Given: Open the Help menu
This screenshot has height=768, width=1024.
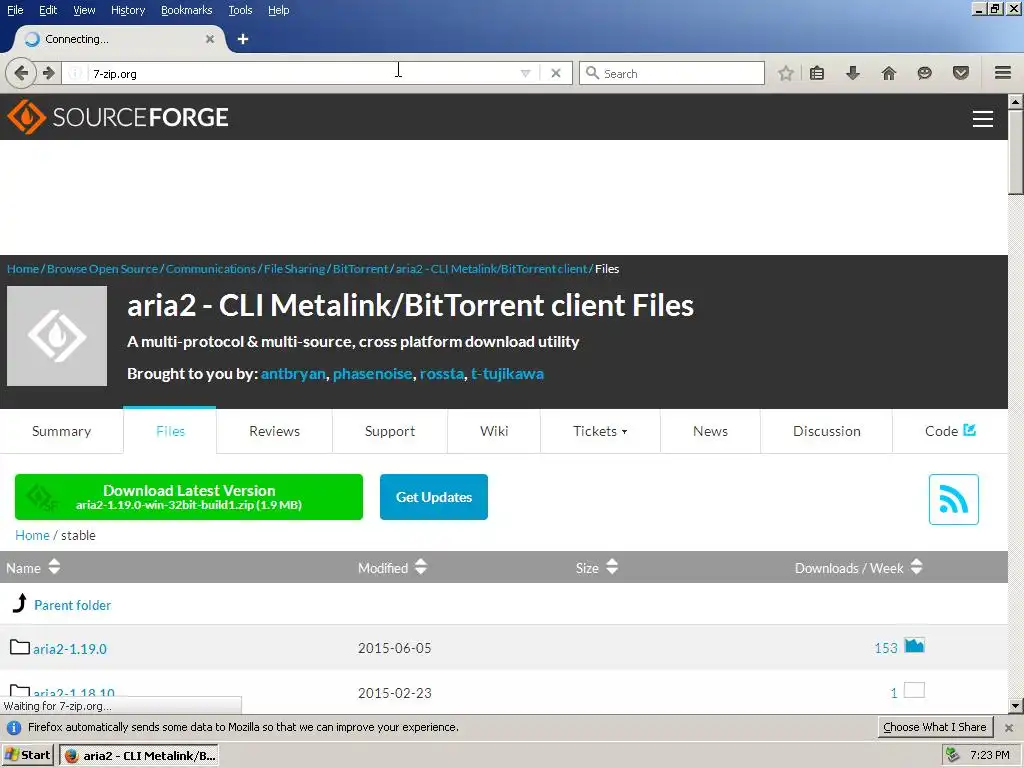Looking at the screenshot, I should 279,10.
